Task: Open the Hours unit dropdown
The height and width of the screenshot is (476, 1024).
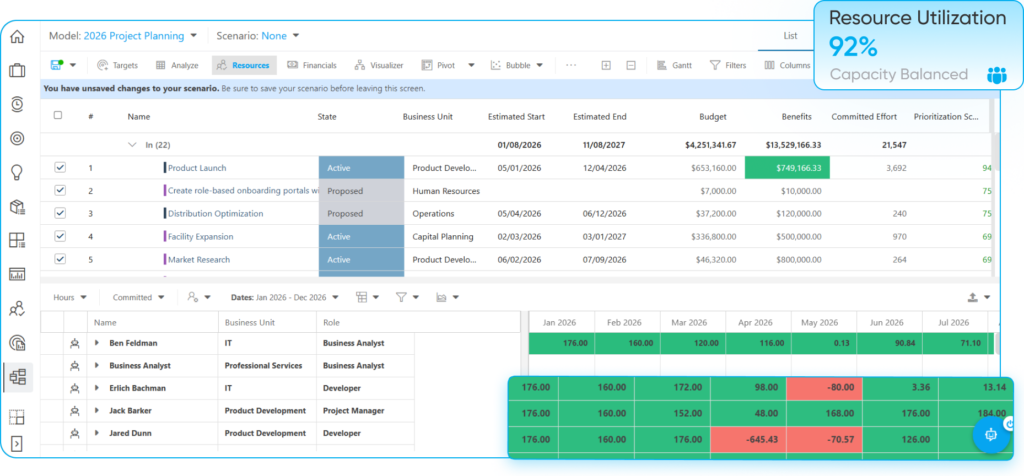Action: (x=70, y=297)
